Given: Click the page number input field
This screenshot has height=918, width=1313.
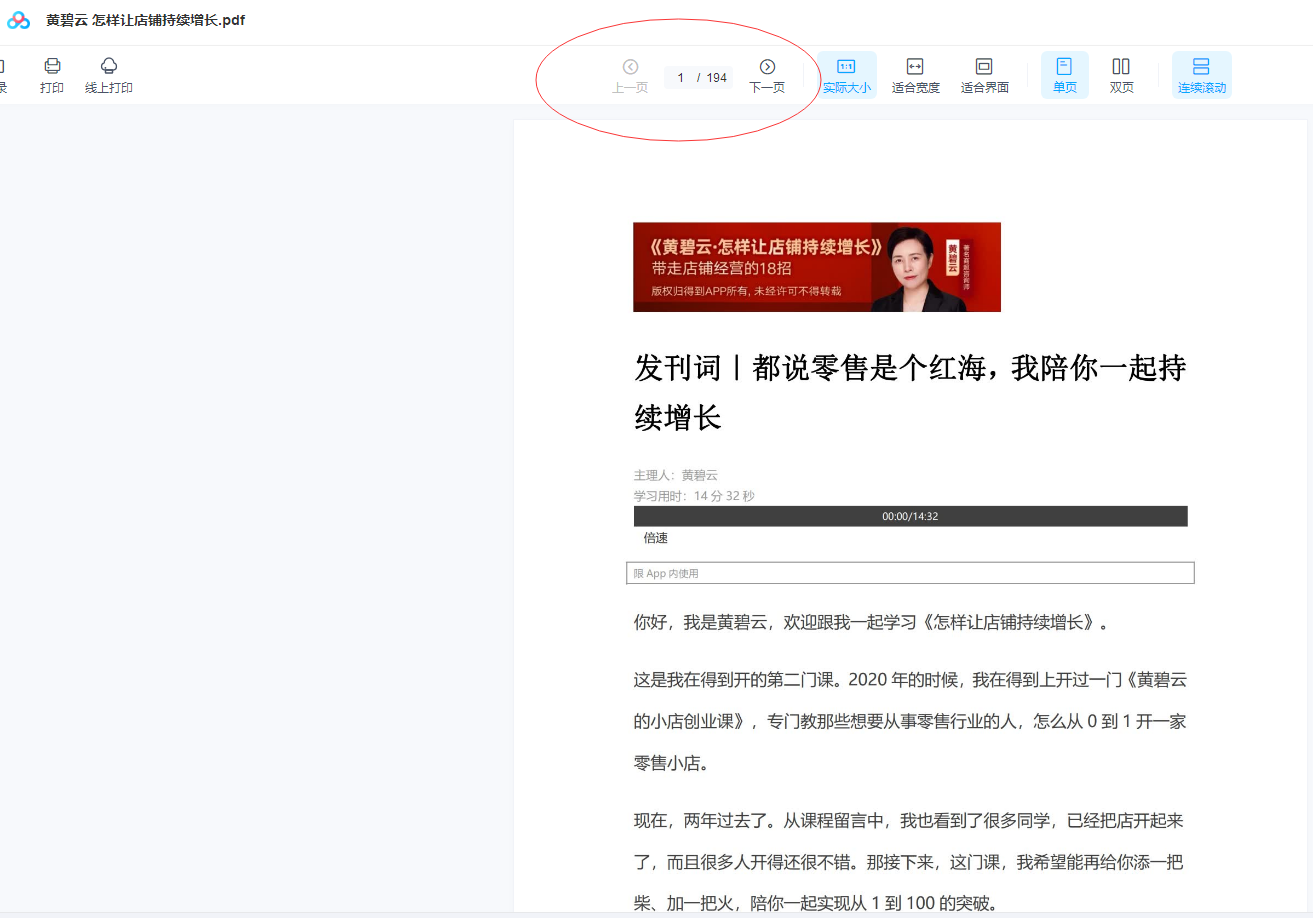Looking at the screenshot, I should (x=681, y=78).
